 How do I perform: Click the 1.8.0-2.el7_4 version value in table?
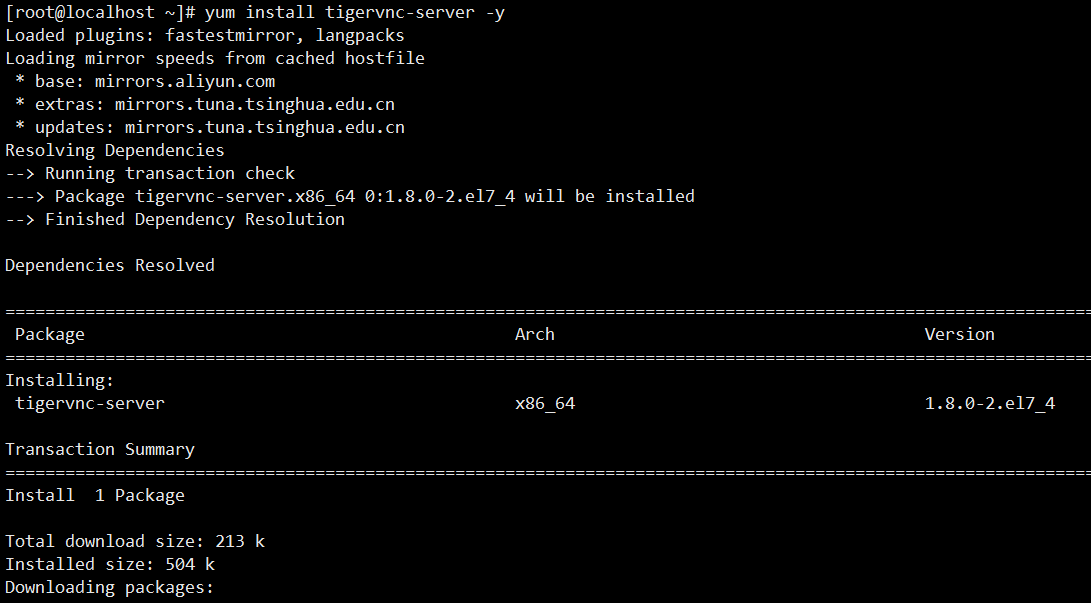click(989, 404)
